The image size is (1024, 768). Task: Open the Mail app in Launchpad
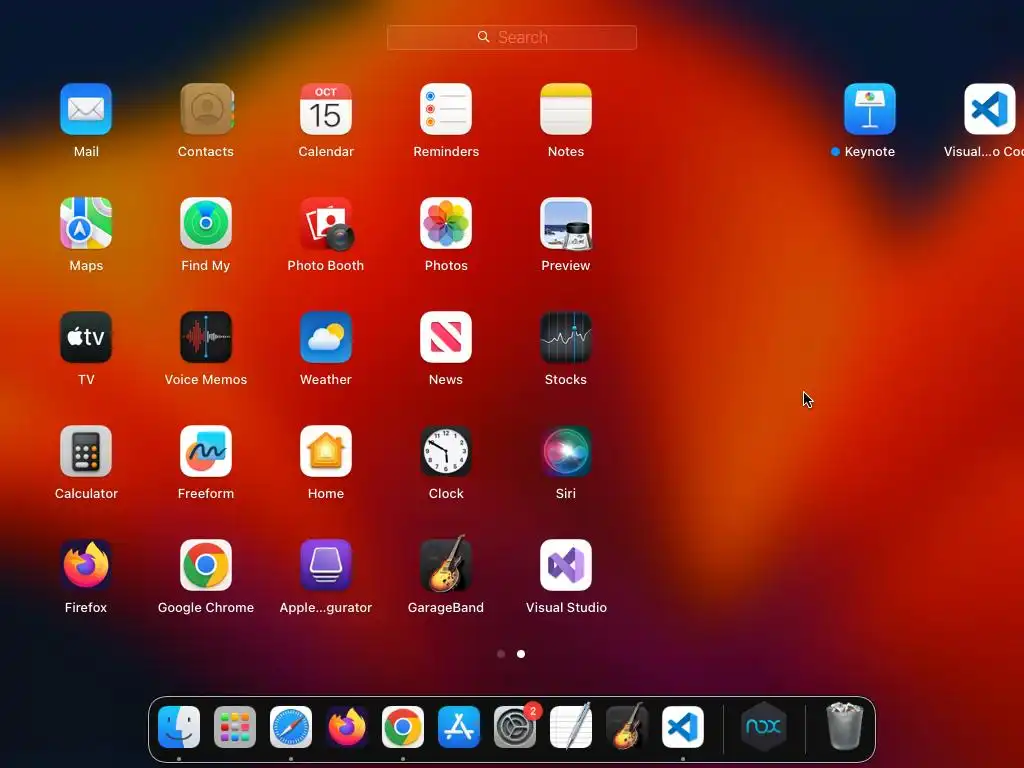86,109
